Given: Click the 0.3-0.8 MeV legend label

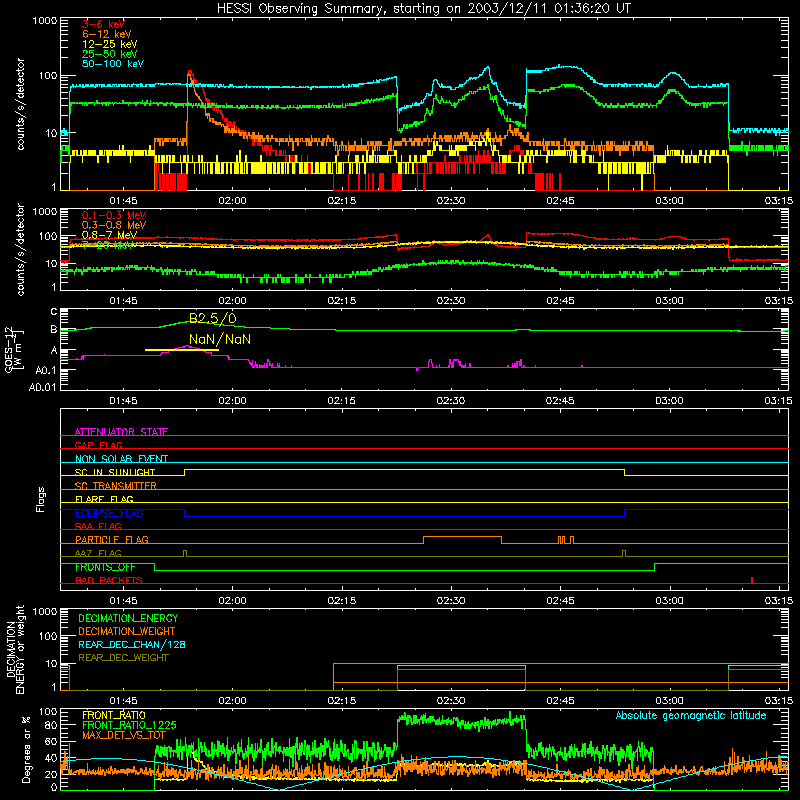Looking at the screenshot, I should point(114,225).
